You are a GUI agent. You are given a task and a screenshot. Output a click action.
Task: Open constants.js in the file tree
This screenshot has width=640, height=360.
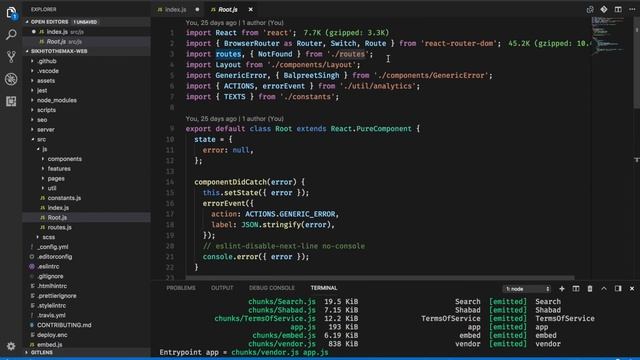[x=64, y=198]
